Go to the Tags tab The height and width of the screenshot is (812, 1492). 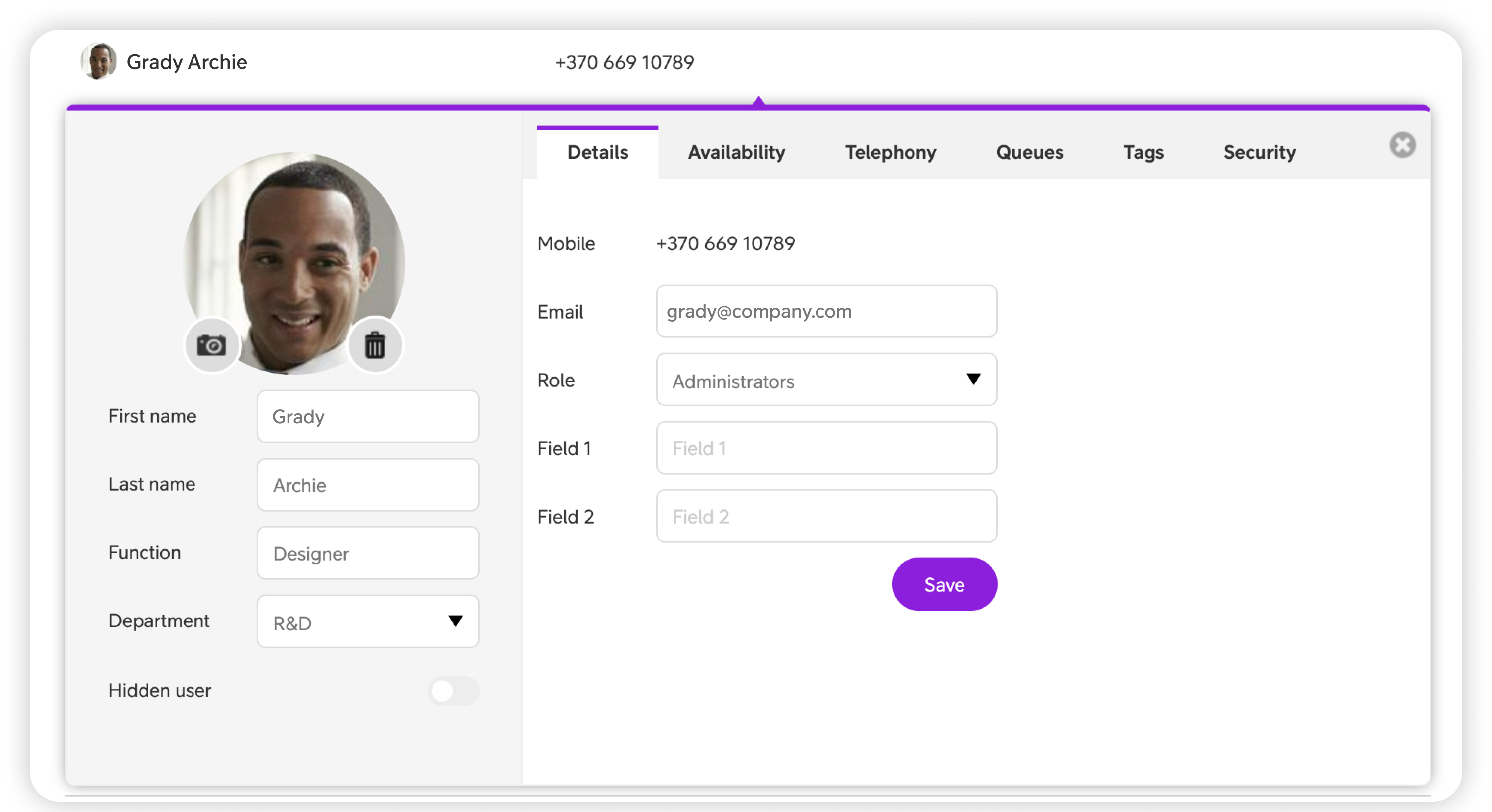(1143, 152)
